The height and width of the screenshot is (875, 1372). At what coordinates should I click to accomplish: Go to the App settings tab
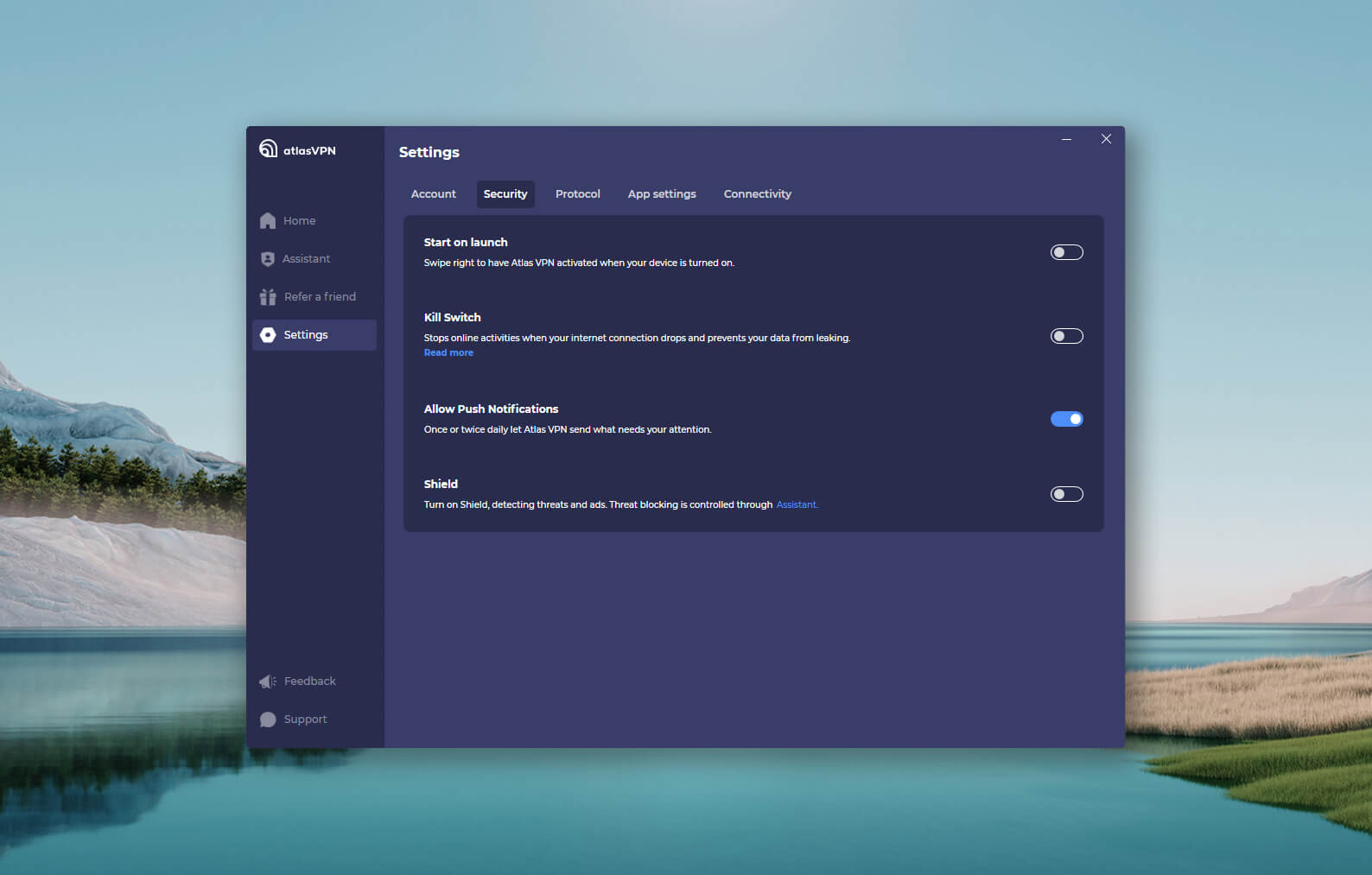point(662,194)
